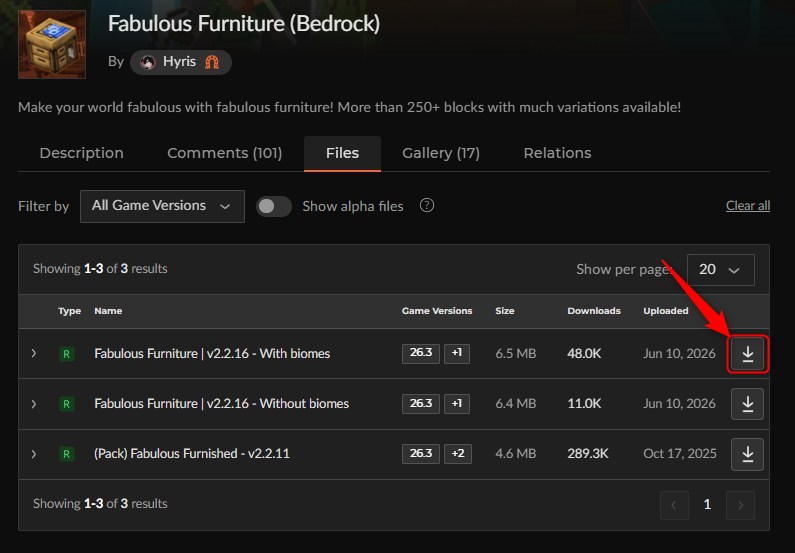
Task: Go to next results page arrow
Action: pyautogui.click(x=740, y=505)
